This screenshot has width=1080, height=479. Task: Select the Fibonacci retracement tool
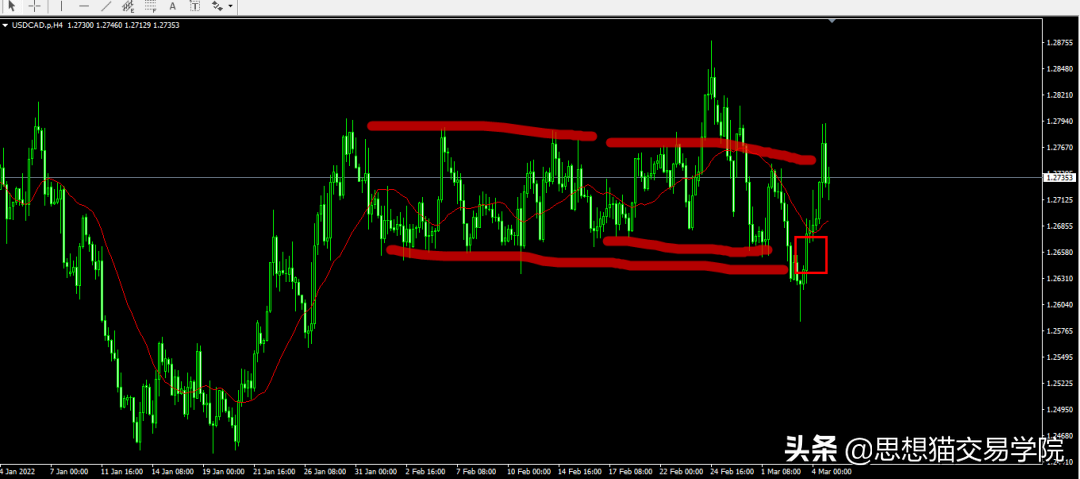click(150, 6)
